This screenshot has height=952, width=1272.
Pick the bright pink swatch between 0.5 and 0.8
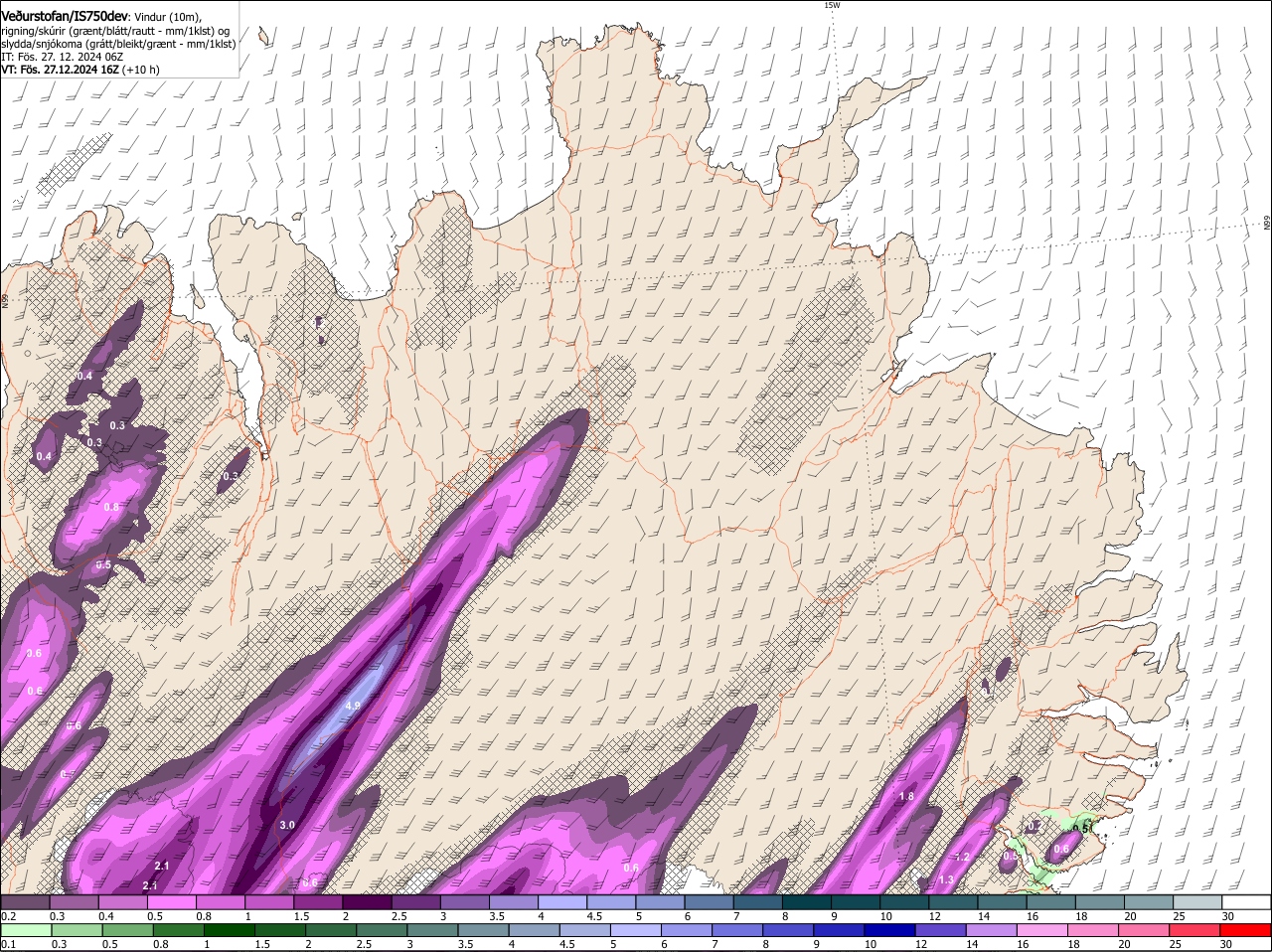(171, 902)
